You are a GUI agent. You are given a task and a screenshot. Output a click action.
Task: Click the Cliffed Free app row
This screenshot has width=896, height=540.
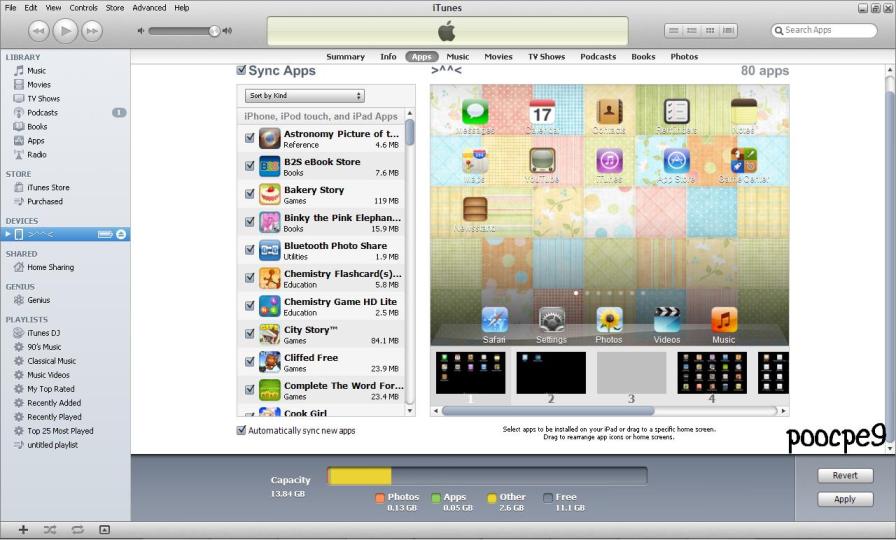pos(323,362)
